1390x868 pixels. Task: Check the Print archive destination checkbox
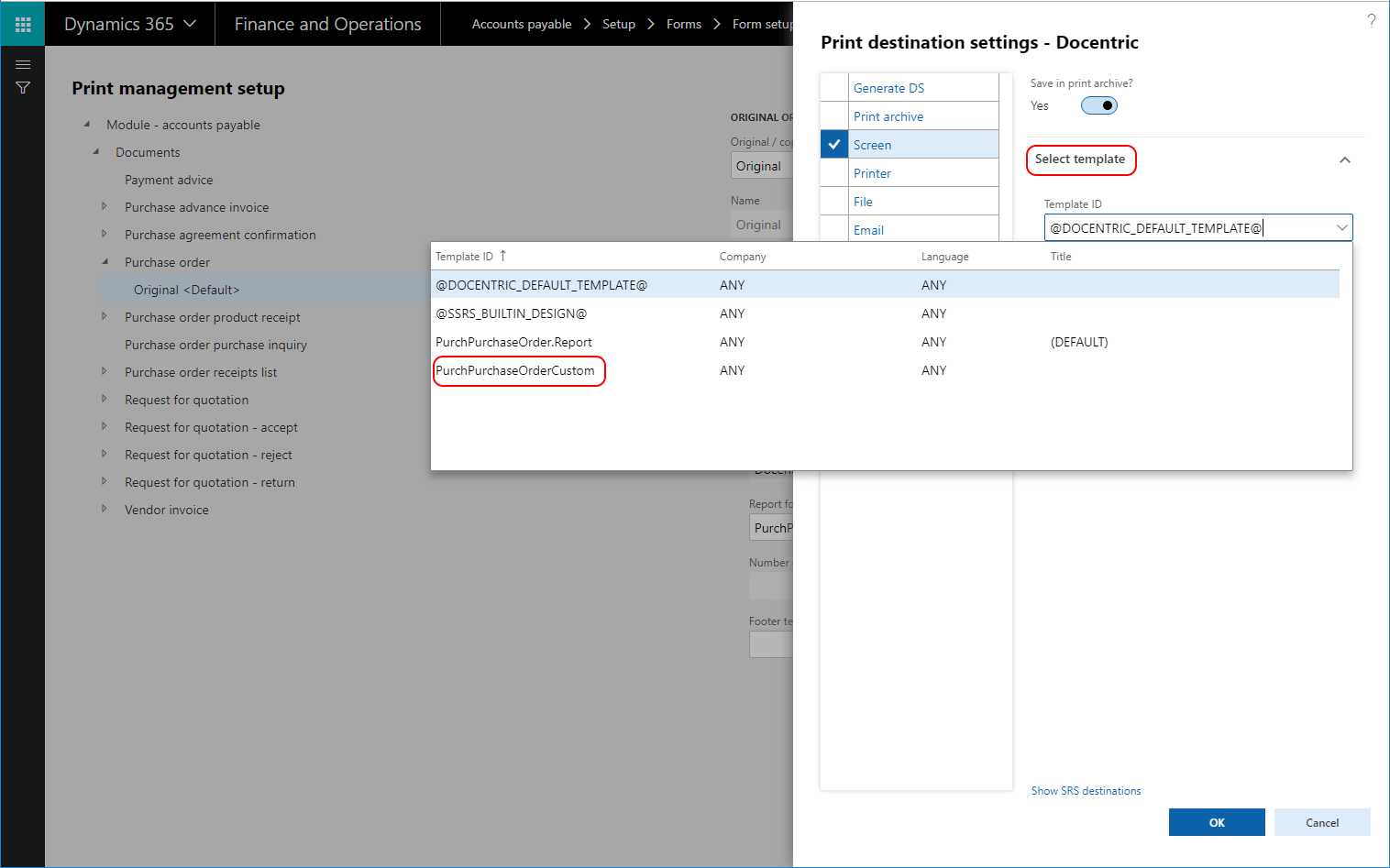tap(834, 116)
